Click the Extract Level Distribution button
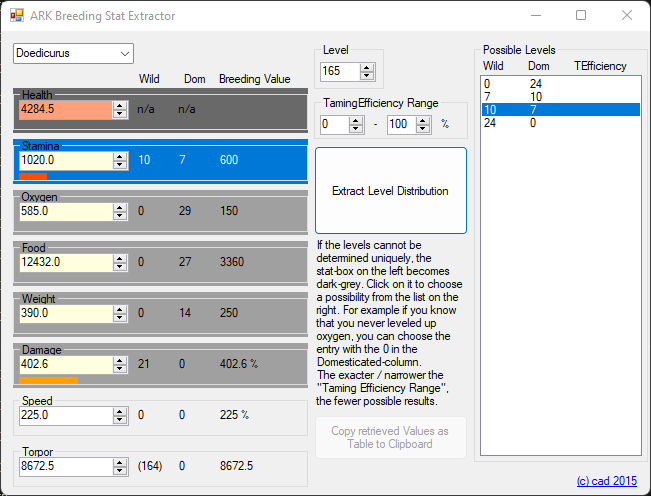The height and width of the screenshot is (496, 651). [x=391, y=191]
